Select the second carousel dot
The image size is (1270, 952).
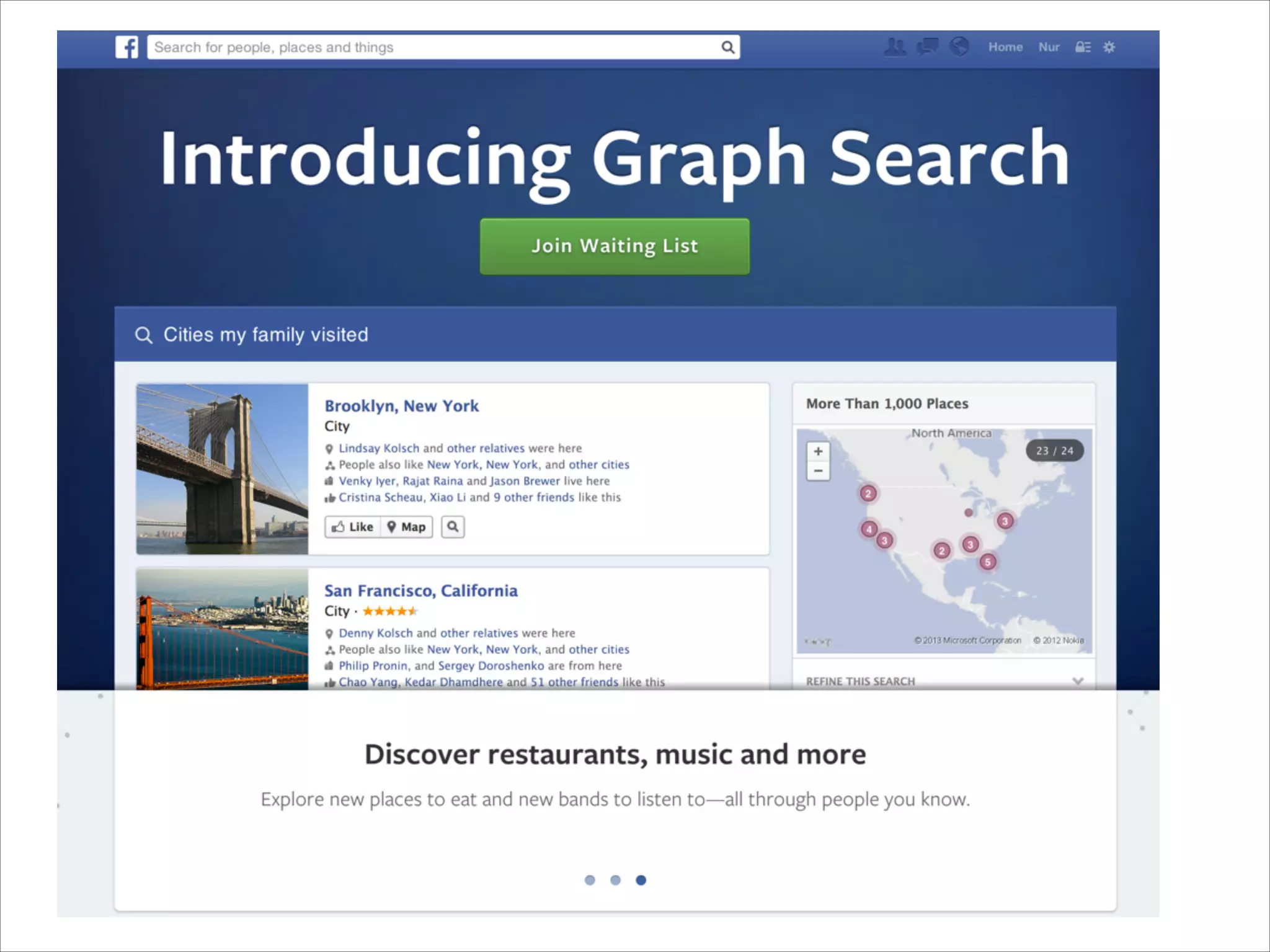click(615, 880)
